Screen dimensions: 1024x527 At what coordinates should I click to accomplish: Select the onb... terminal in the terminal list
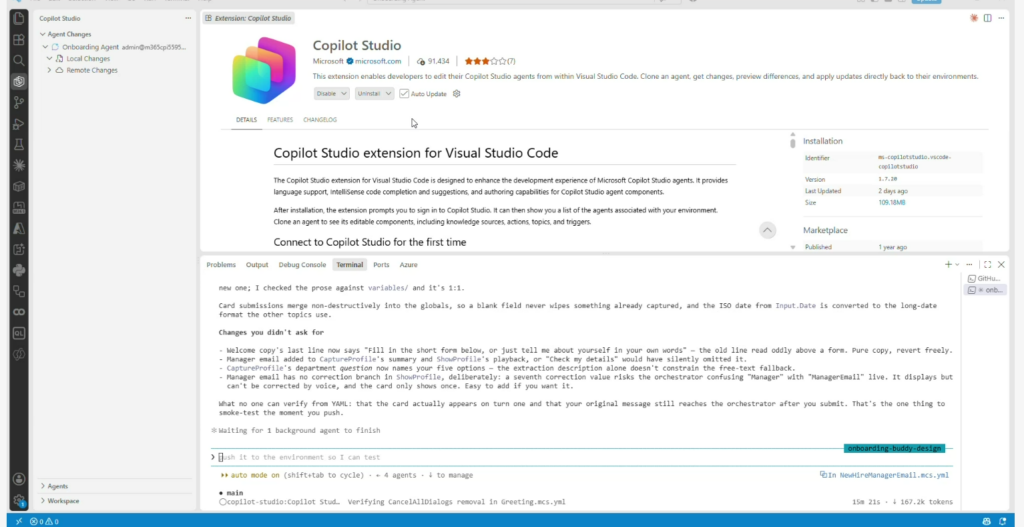[x=985, y=290]
